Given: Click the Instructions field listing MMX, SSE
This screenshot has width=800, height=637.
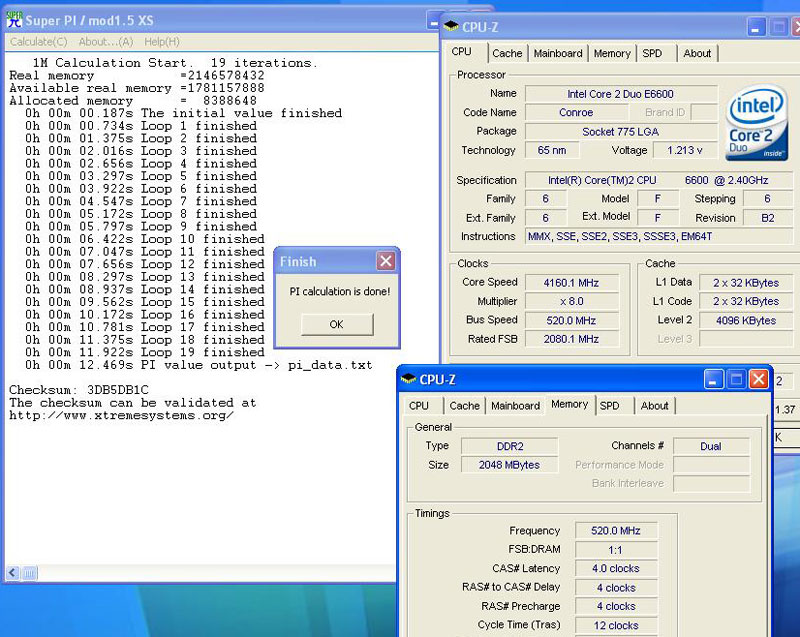Looking at the screenshot, I should (x=659, y=236).
